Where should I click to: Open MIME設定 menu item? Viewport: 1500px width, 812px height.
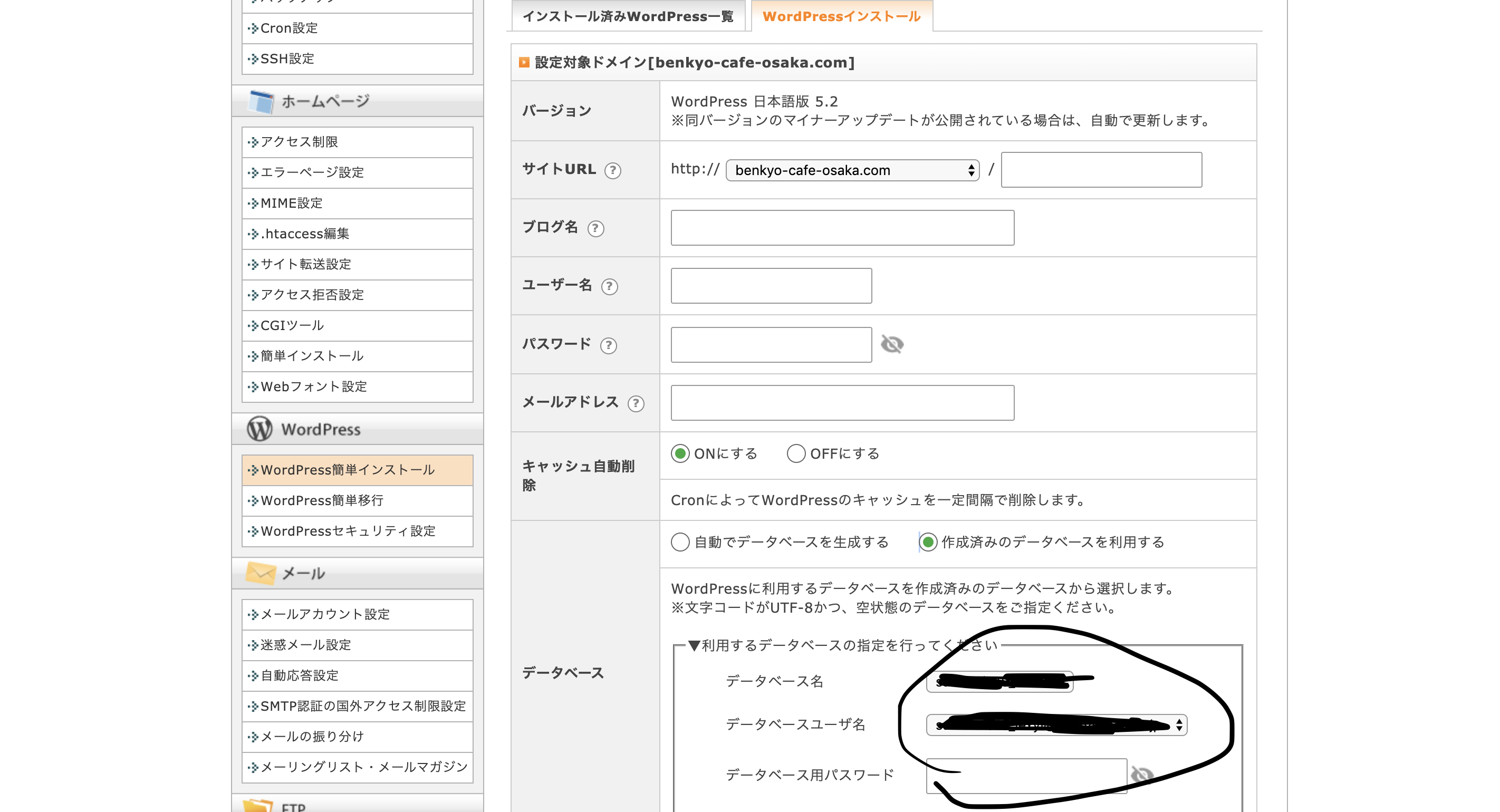tap(358, 203)
